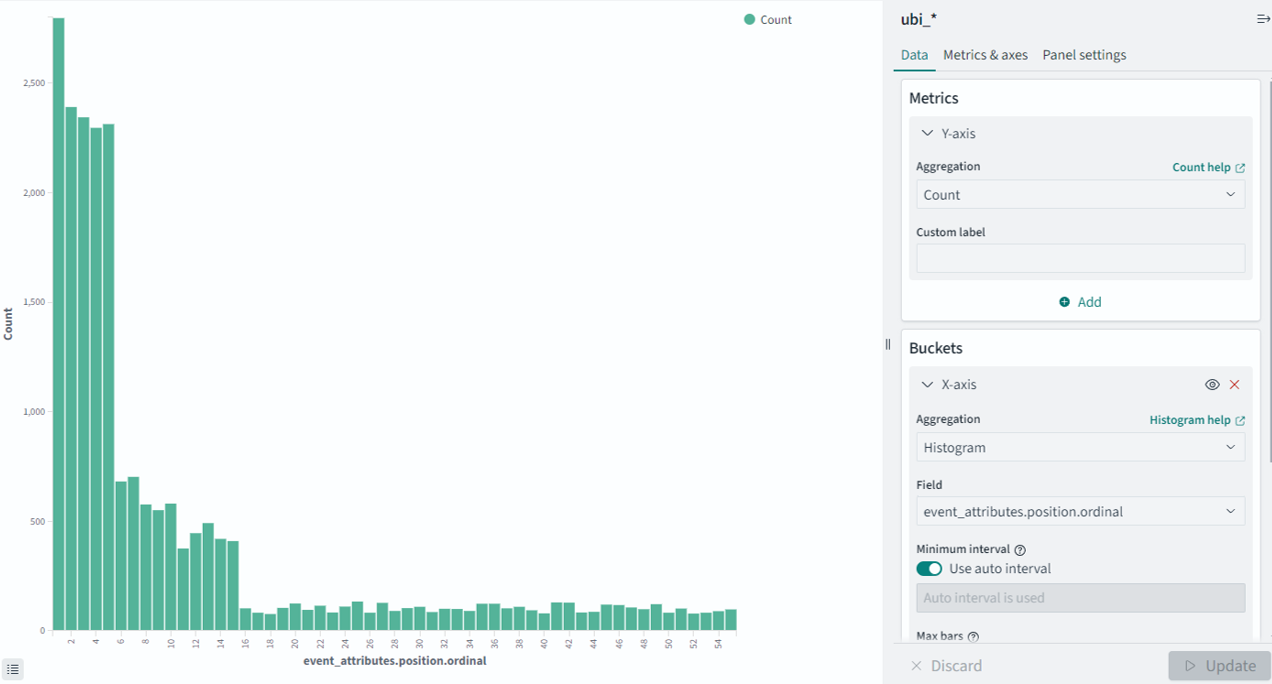Toggle the chart legend list icon
Image resolution: width=1272 pixels, height=684 pixels.
[x=12, y=669]
